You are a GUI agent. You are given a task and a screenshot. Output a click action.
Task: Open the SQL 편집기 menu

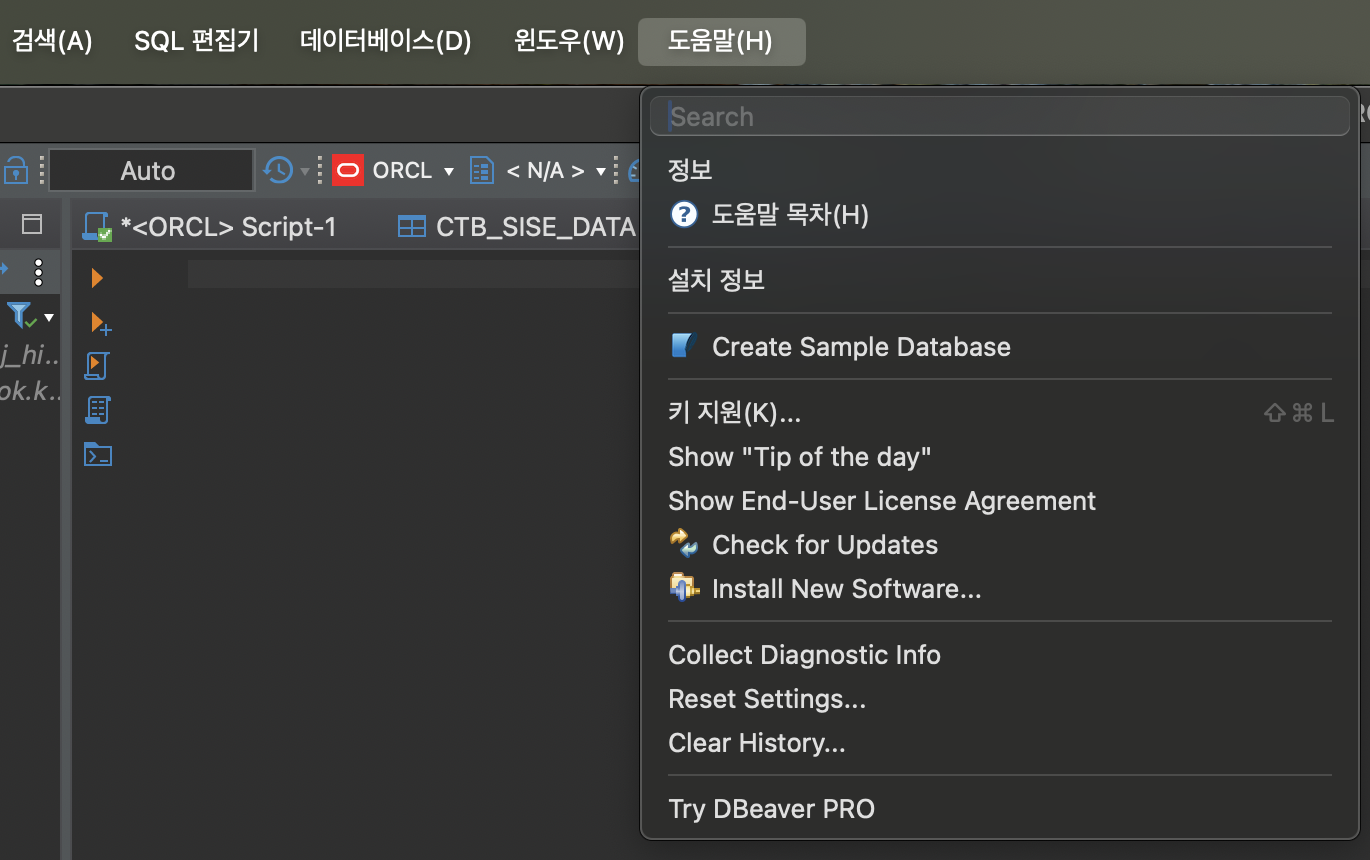click(x=196, y=41)
